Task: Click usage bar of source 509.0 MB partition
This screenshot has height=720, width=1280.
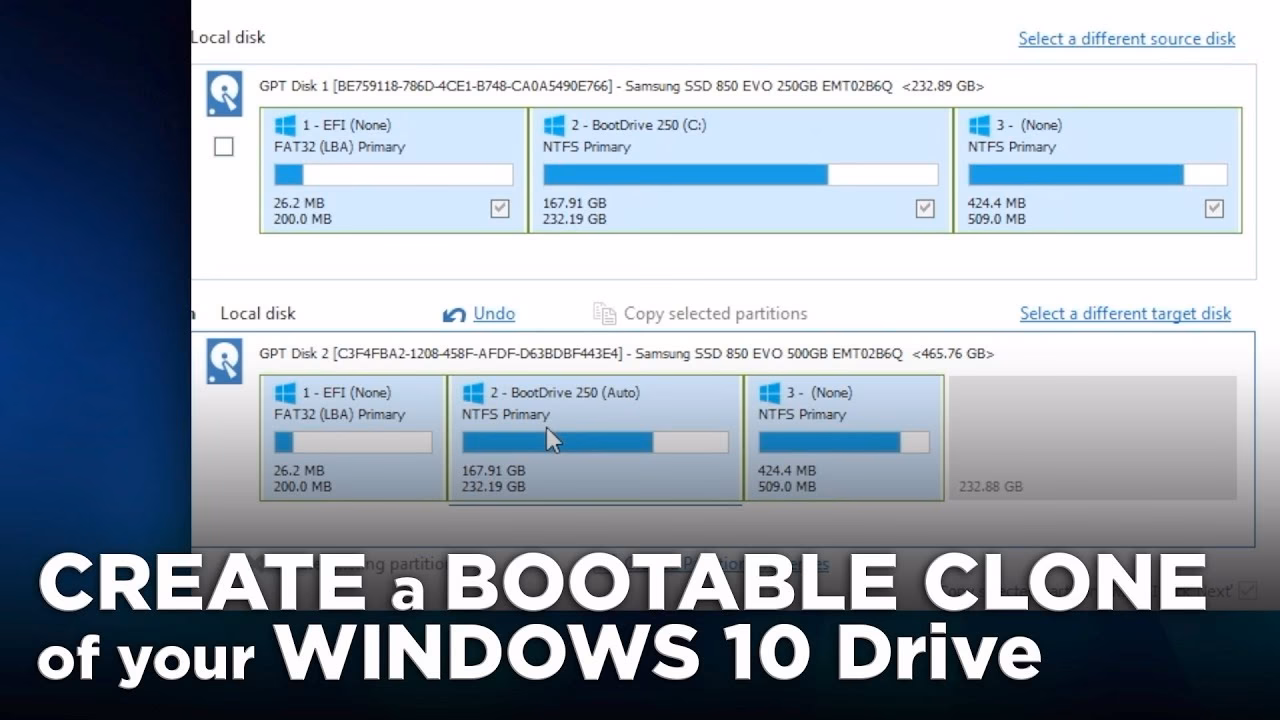Action: pyautogui.click(x=1097, y=175)
